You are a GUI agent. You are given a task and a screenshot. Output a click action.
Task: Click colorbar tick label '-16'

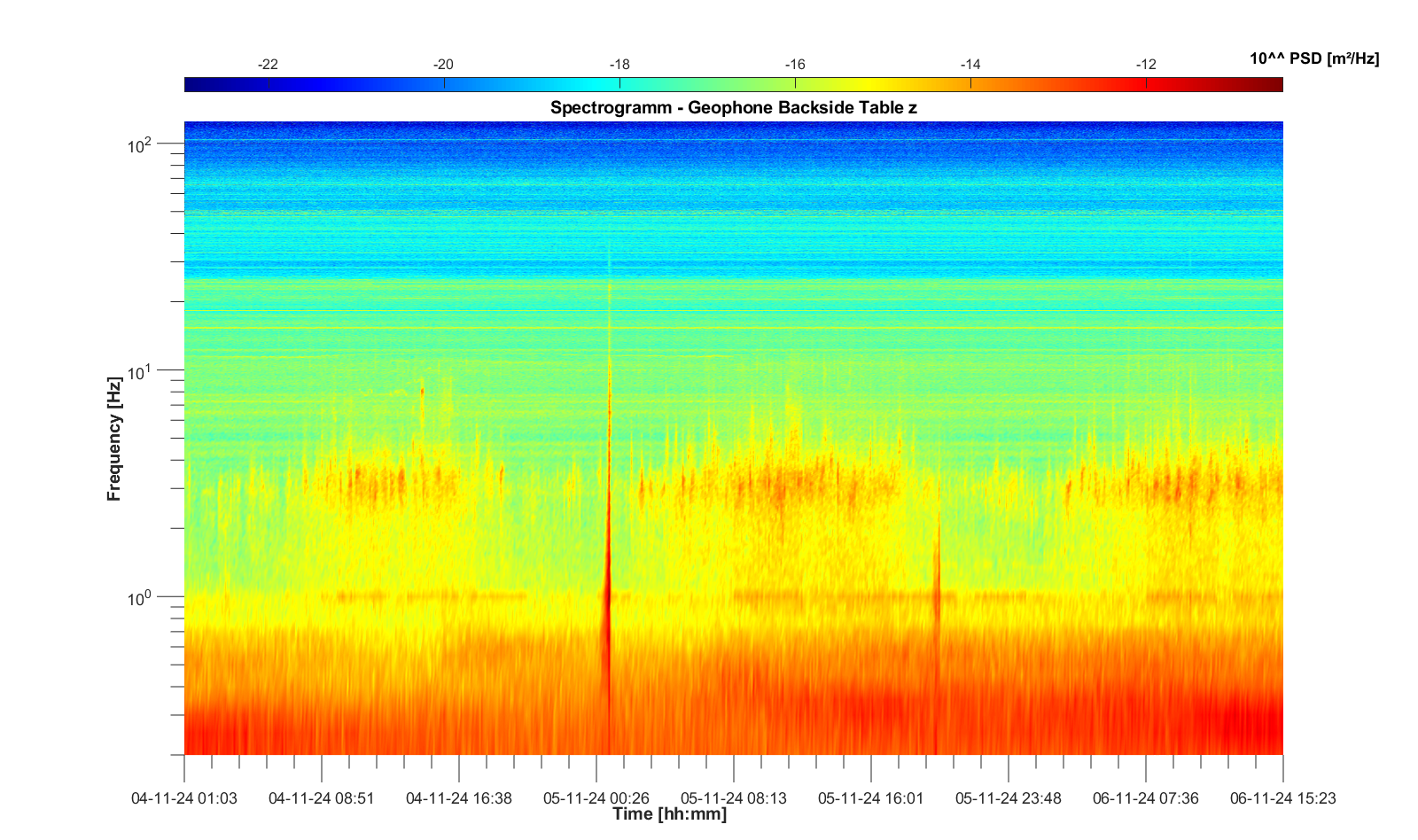point(795,65)
